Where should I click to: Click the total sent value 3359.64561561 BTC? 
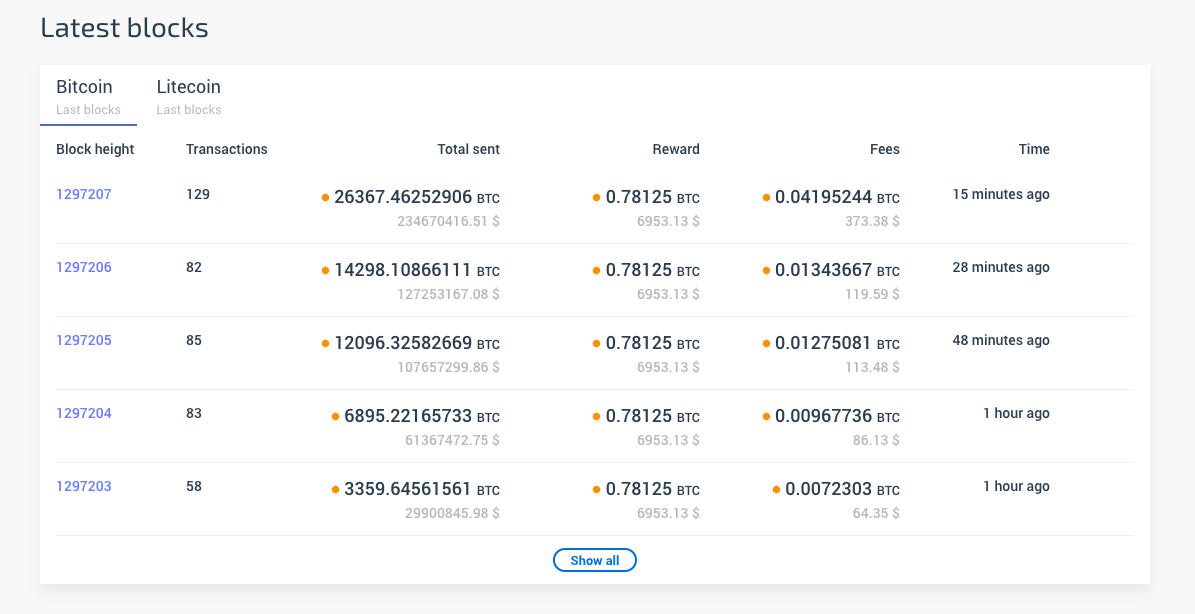(422, 490)
